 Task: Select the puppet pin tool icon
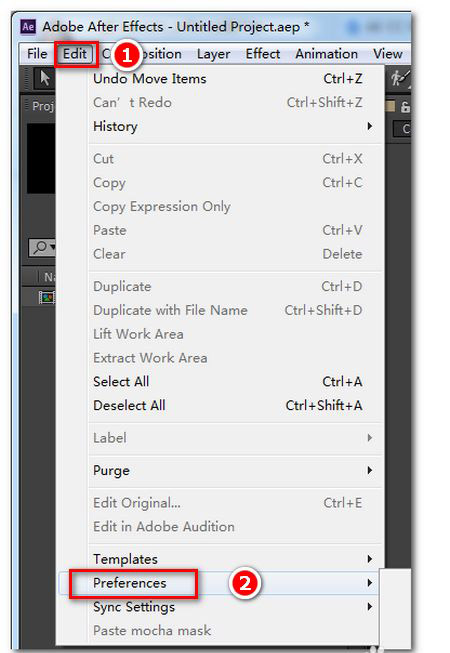click(x=400, y=78)
